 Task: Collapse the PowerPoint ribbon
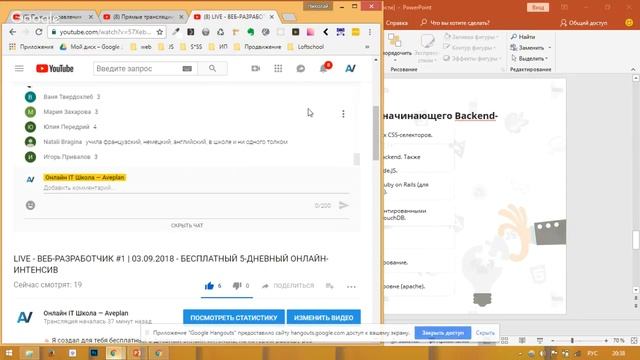point(633,69)
